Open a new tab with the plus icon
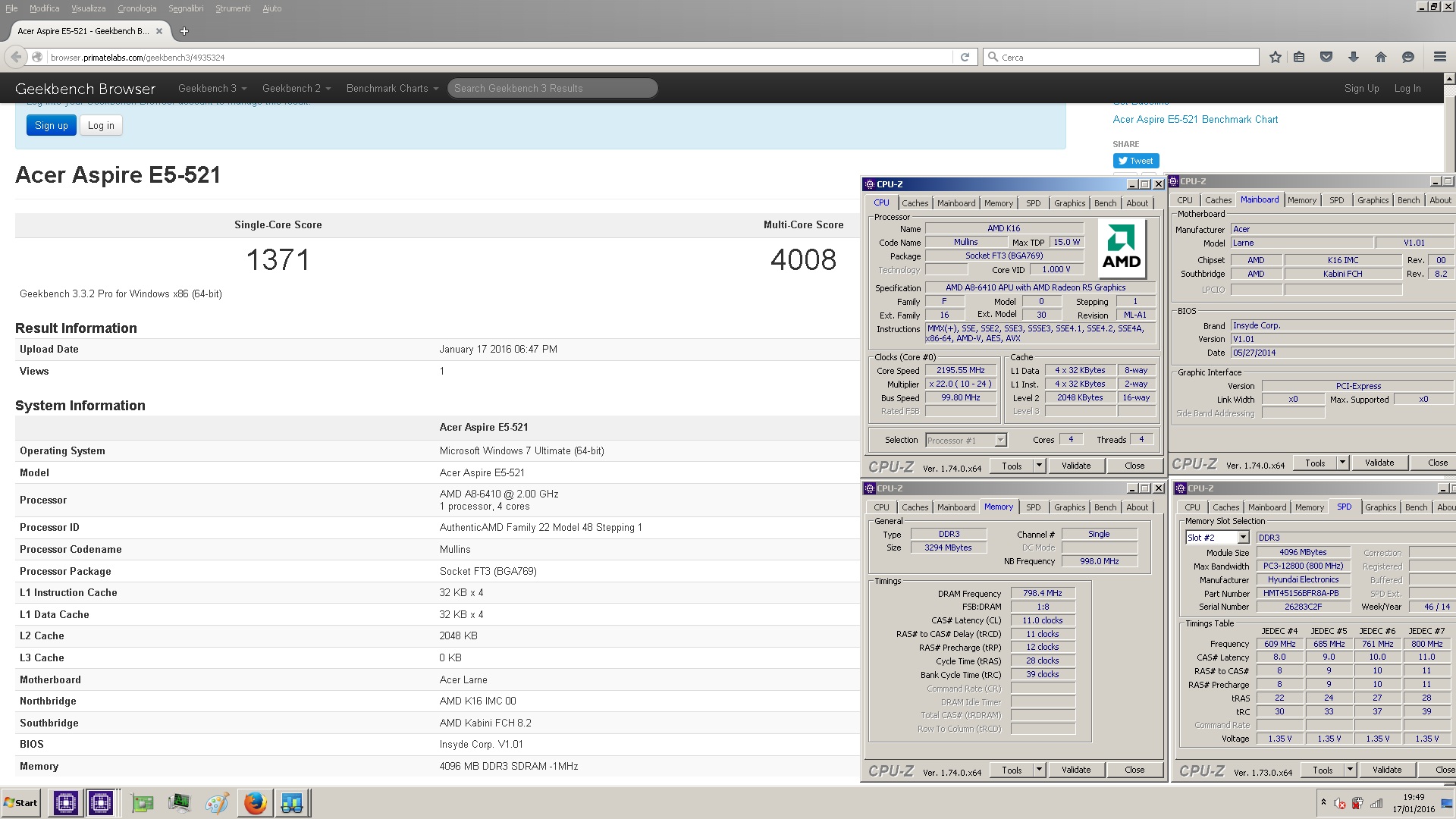Image resolution: width=1456 pixels, height=819 pixels. tap(184, 31)
